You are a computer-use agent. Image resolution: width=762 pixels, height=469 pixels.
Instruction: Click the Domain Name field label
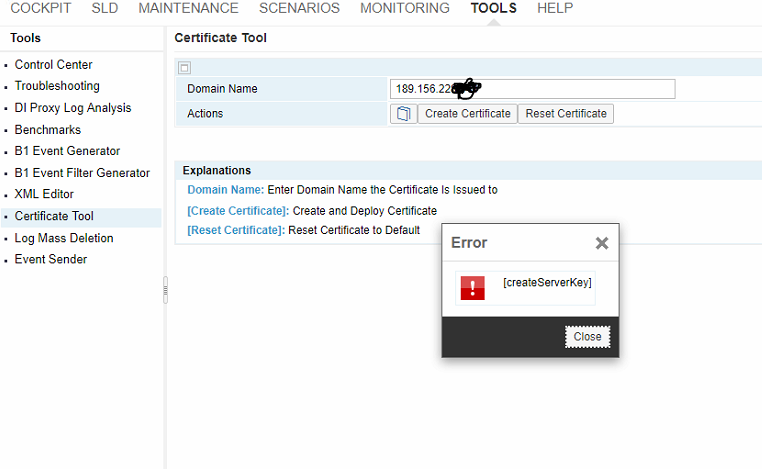[x=222, y=89]
